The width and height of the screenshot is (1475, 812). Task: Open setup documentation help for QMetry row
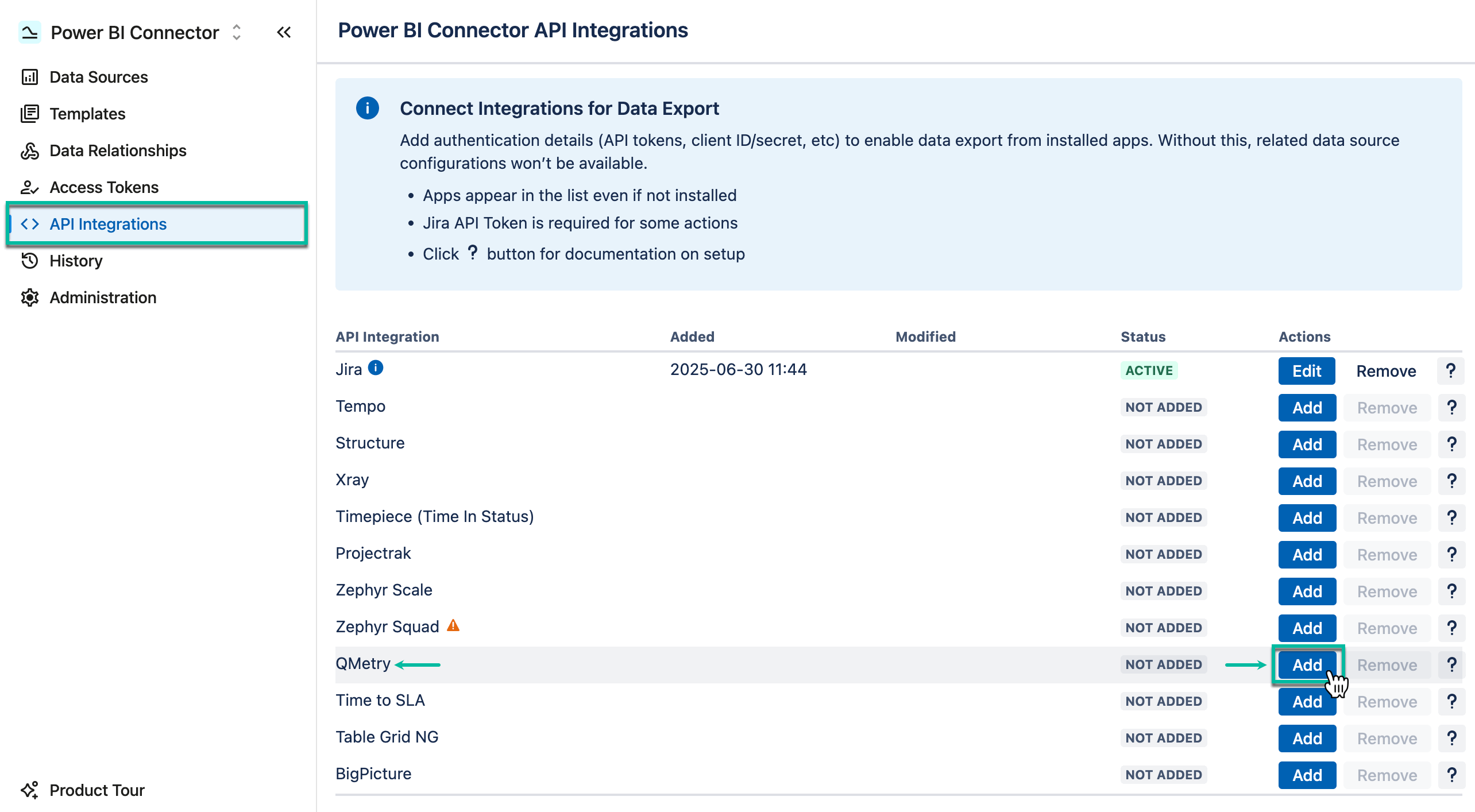(x=1452, y=664)
